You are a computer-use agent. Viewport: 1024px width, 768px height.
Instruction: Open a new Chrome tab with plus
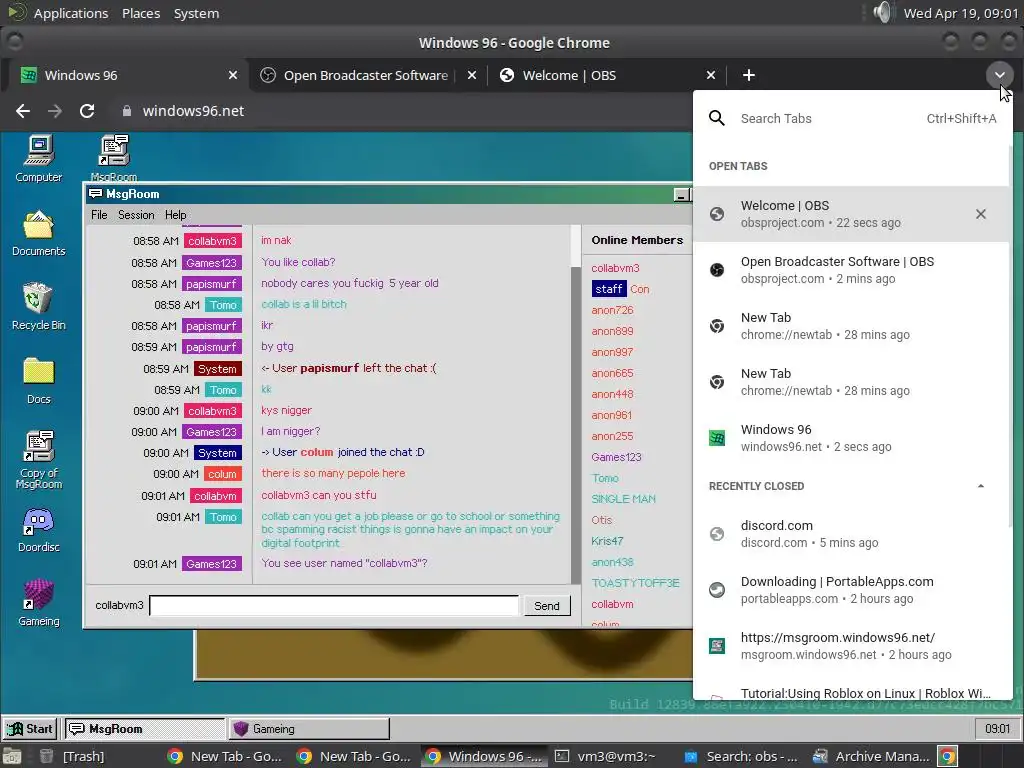click(x=749, y=75)
